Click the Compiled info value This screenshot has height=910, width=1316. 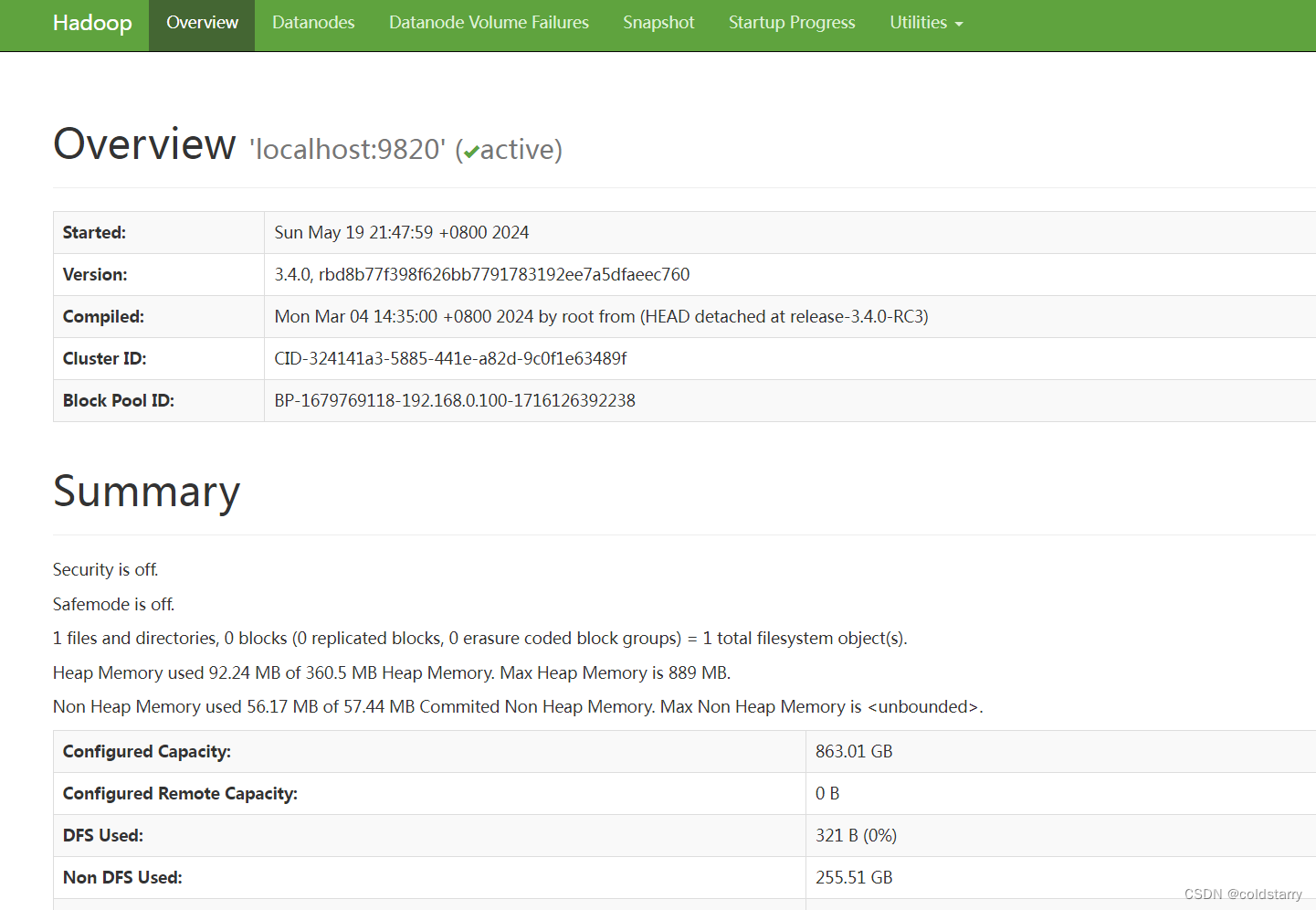coord(601,316)
